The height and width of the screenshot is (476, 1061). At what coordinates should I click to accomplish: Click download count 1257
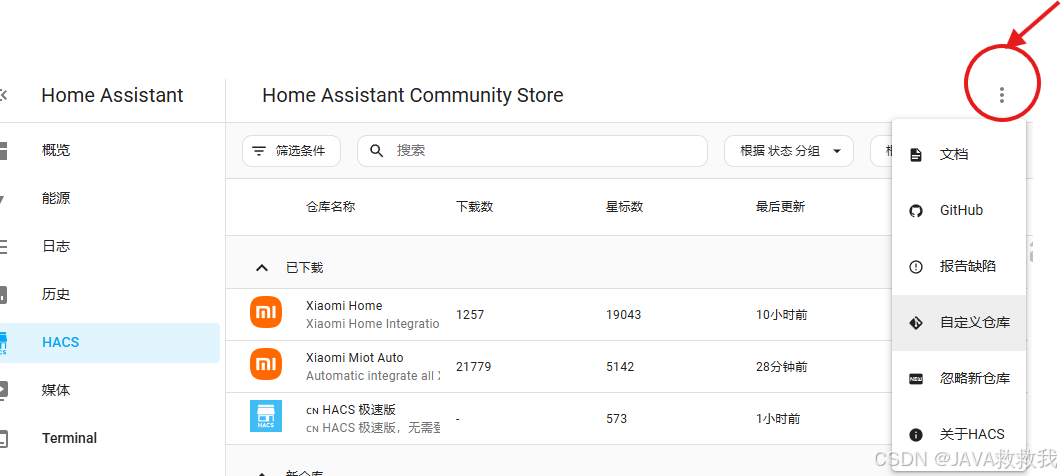470,315
